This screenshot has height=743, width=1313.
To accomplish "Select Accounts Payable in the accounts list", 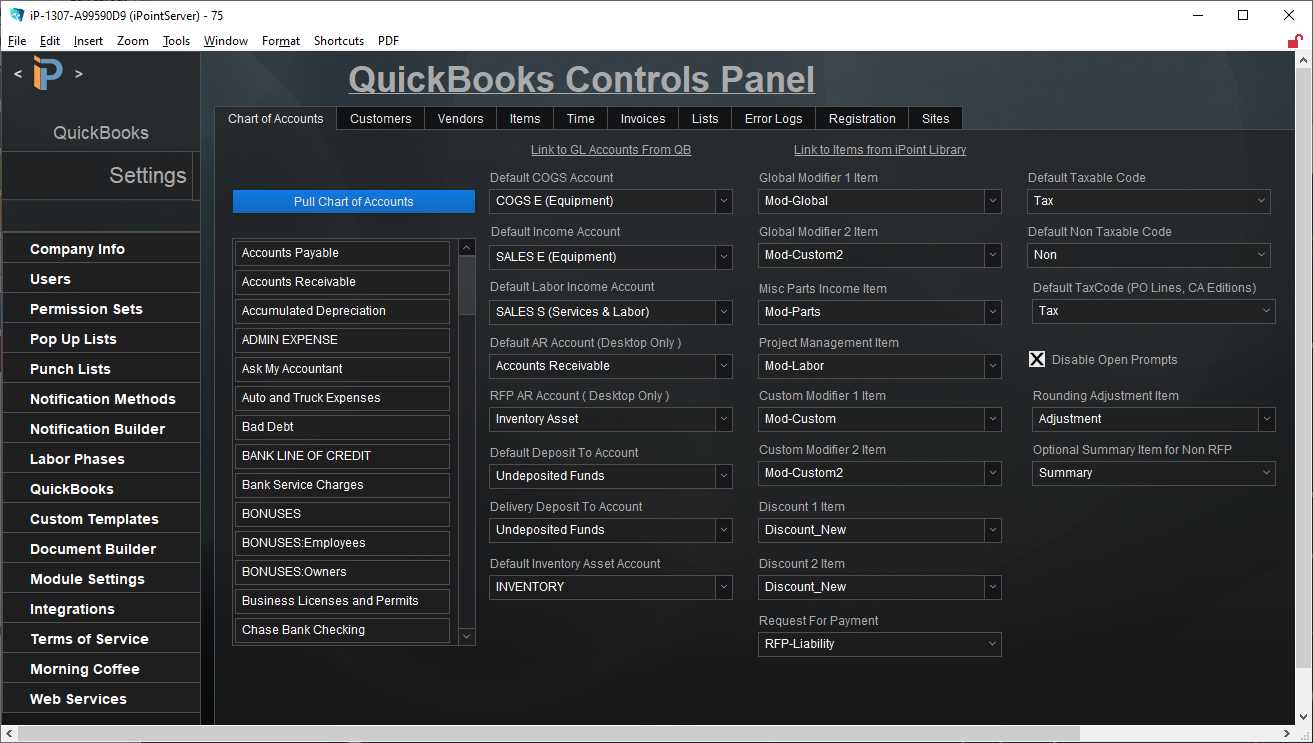I will (342, 253).
